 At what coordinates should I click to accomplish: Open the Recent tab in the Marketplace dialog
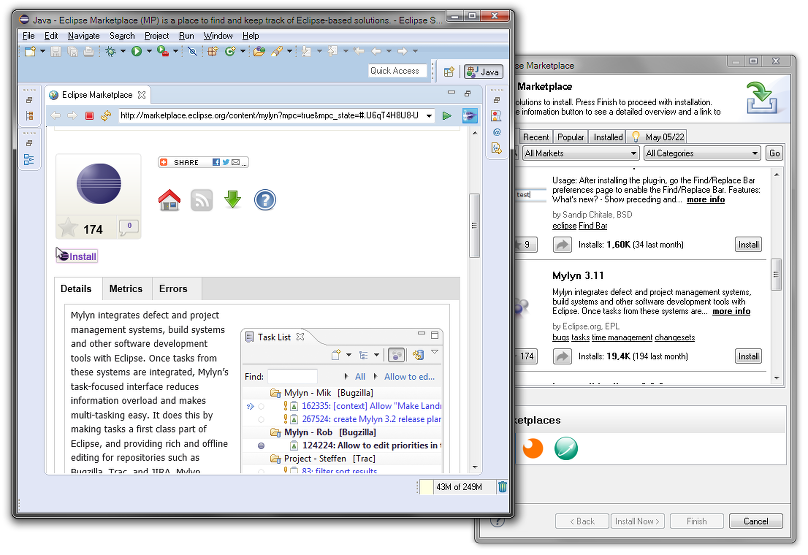click(536, 137)
